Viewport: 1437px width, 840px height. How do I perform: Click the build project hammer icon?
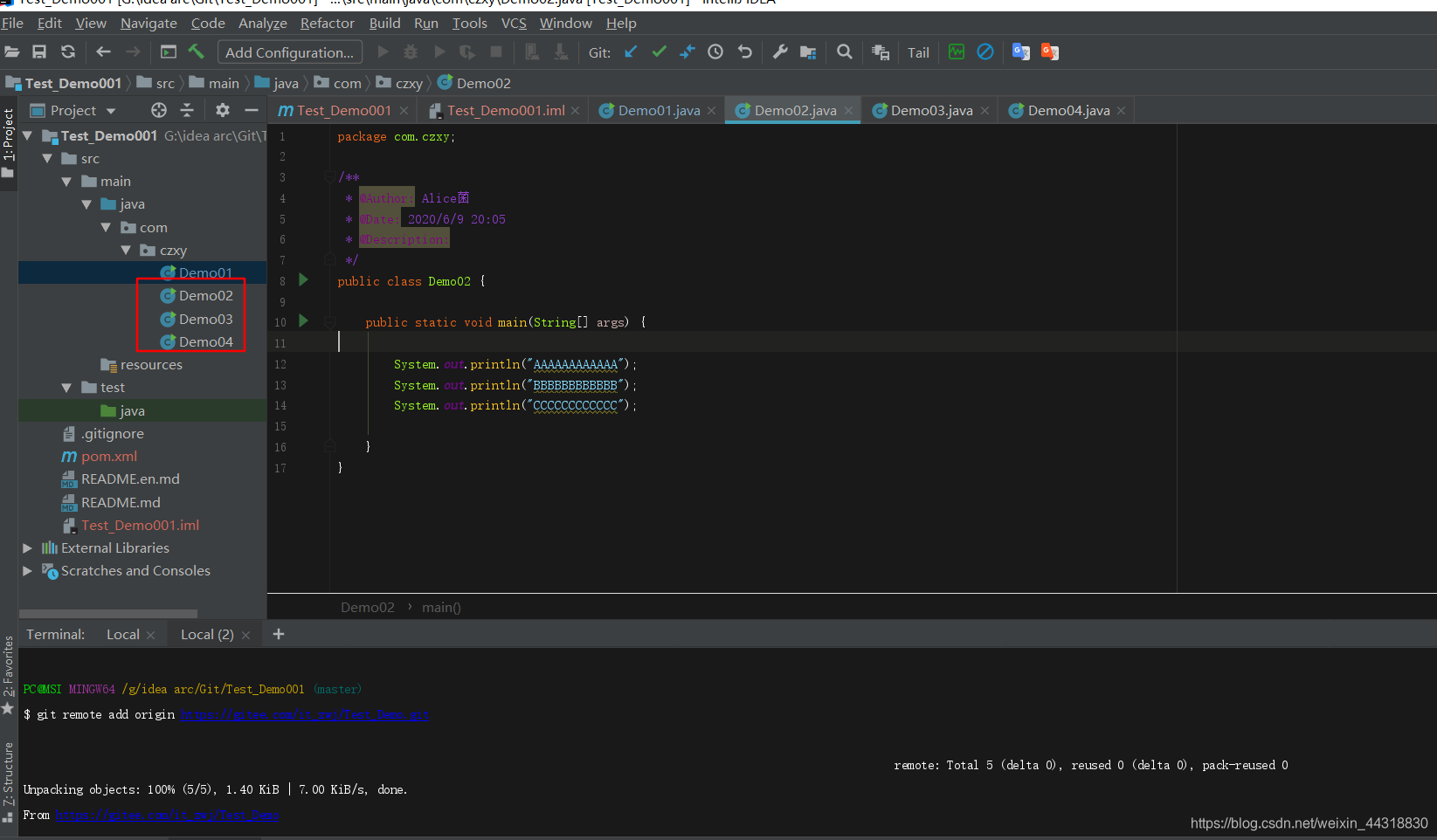tap(197, 52)
